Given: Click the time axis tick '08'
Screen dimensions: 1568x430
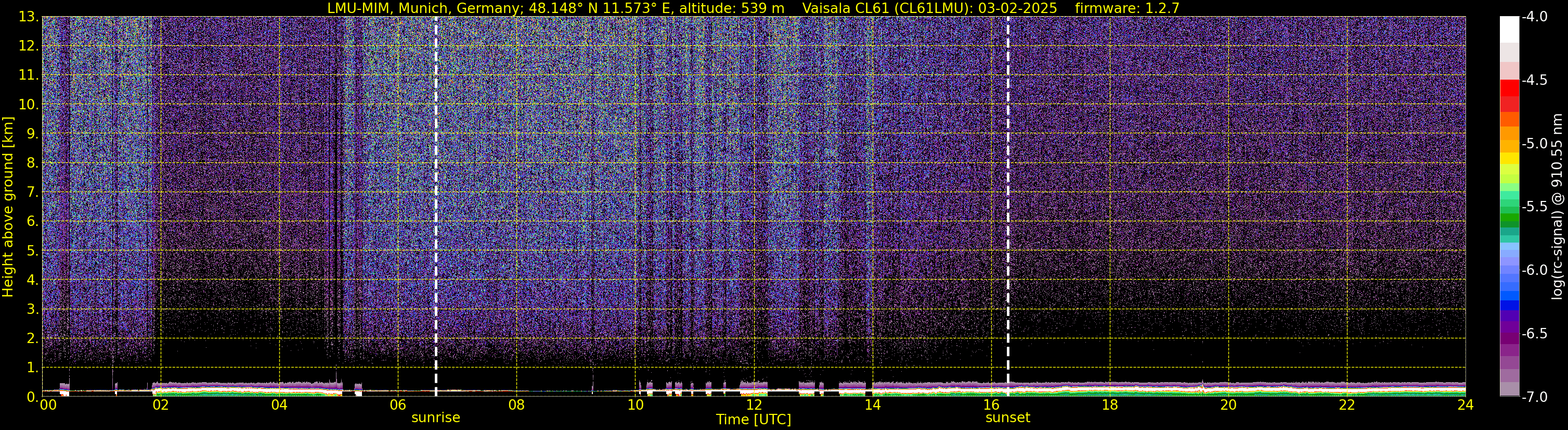Looking at the screenshot, I should (516, 405).
